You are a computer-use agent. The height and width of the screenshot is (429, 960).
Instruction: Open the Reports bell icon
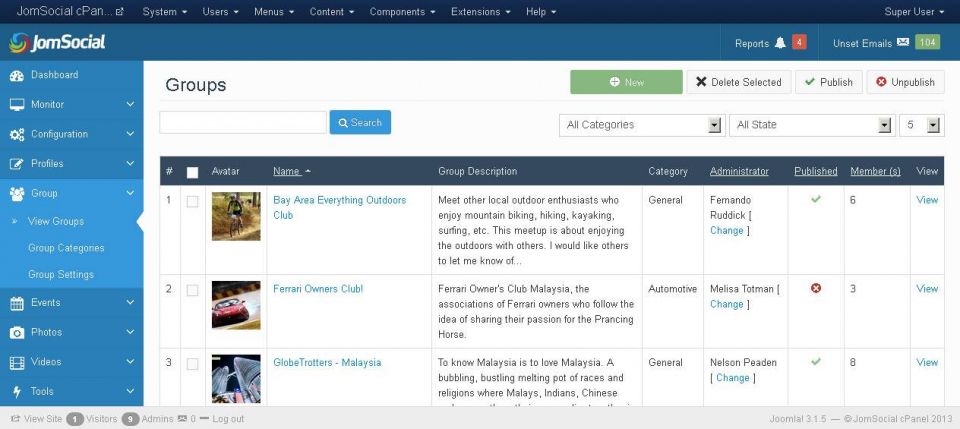(780, 43)
